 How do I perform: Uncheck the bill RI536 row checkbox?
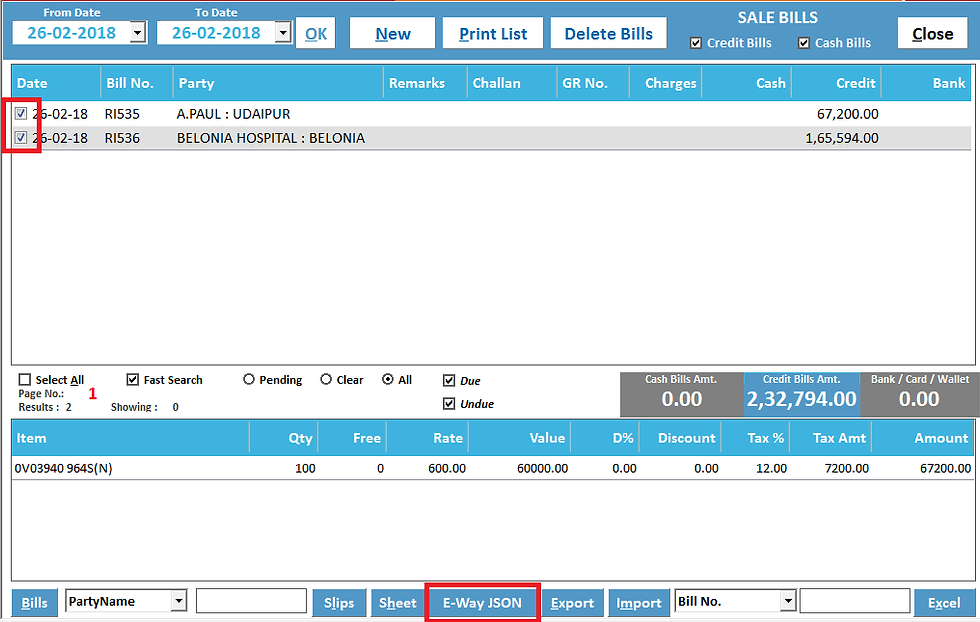(21, 138)
